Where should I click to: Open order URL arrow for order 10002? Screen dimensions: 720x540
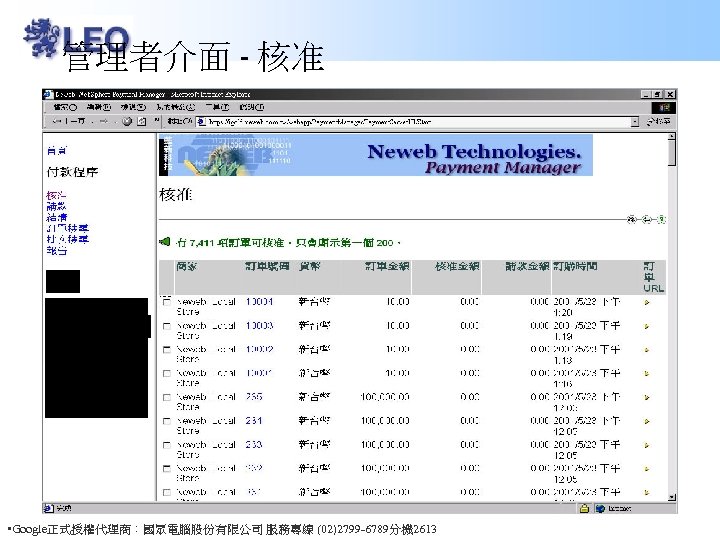tap(647, 350)
